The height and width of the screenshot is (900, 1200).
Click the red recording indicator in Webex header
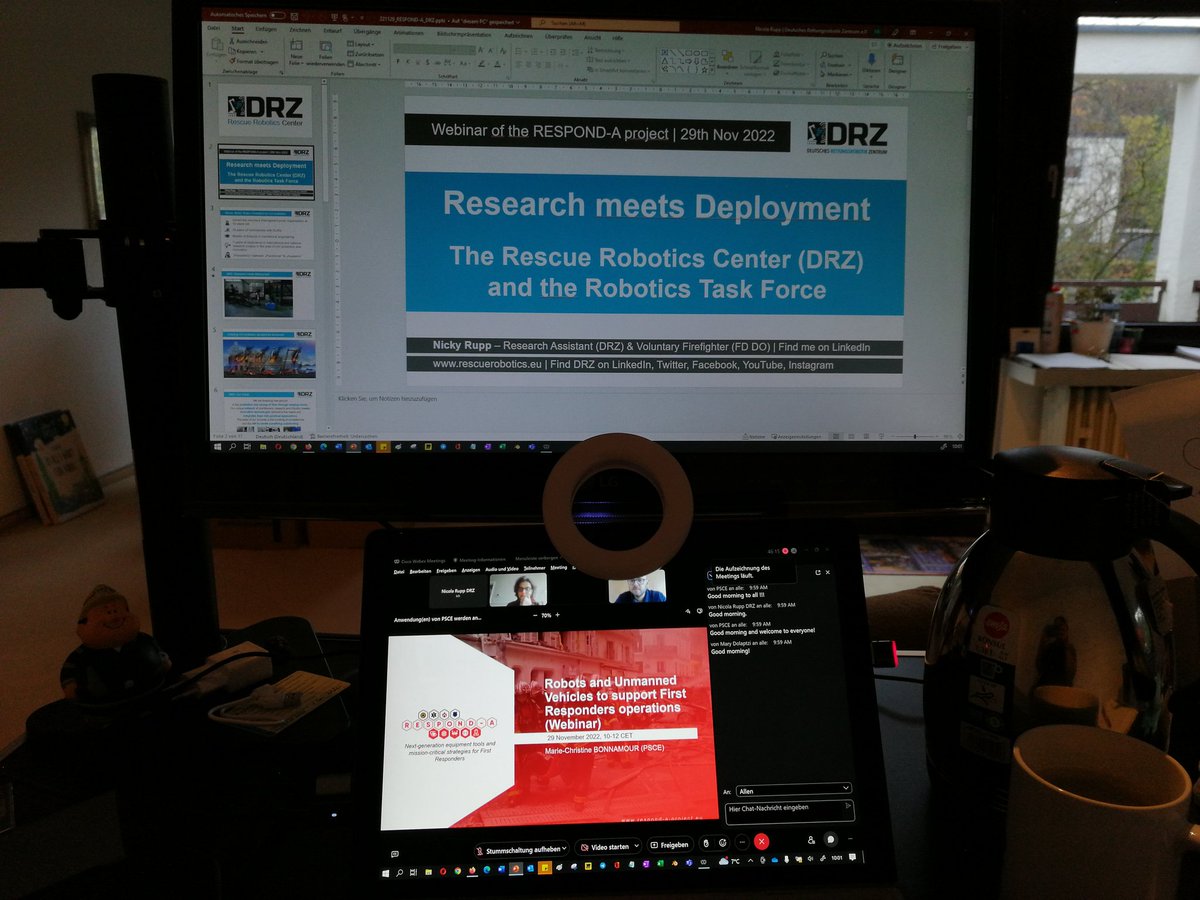click(x=785, y=551)
